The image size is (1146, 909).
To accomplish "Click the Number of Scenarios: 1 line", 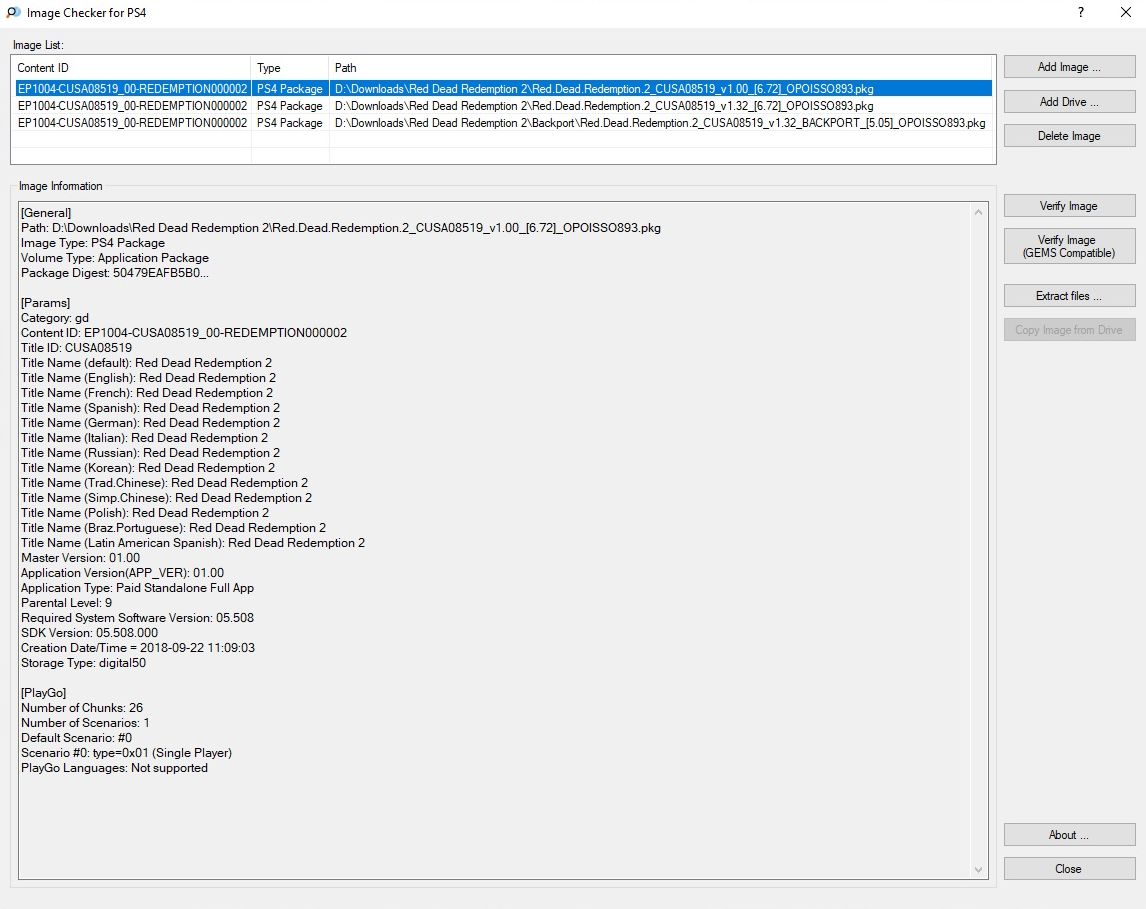I will click(86, 723).
